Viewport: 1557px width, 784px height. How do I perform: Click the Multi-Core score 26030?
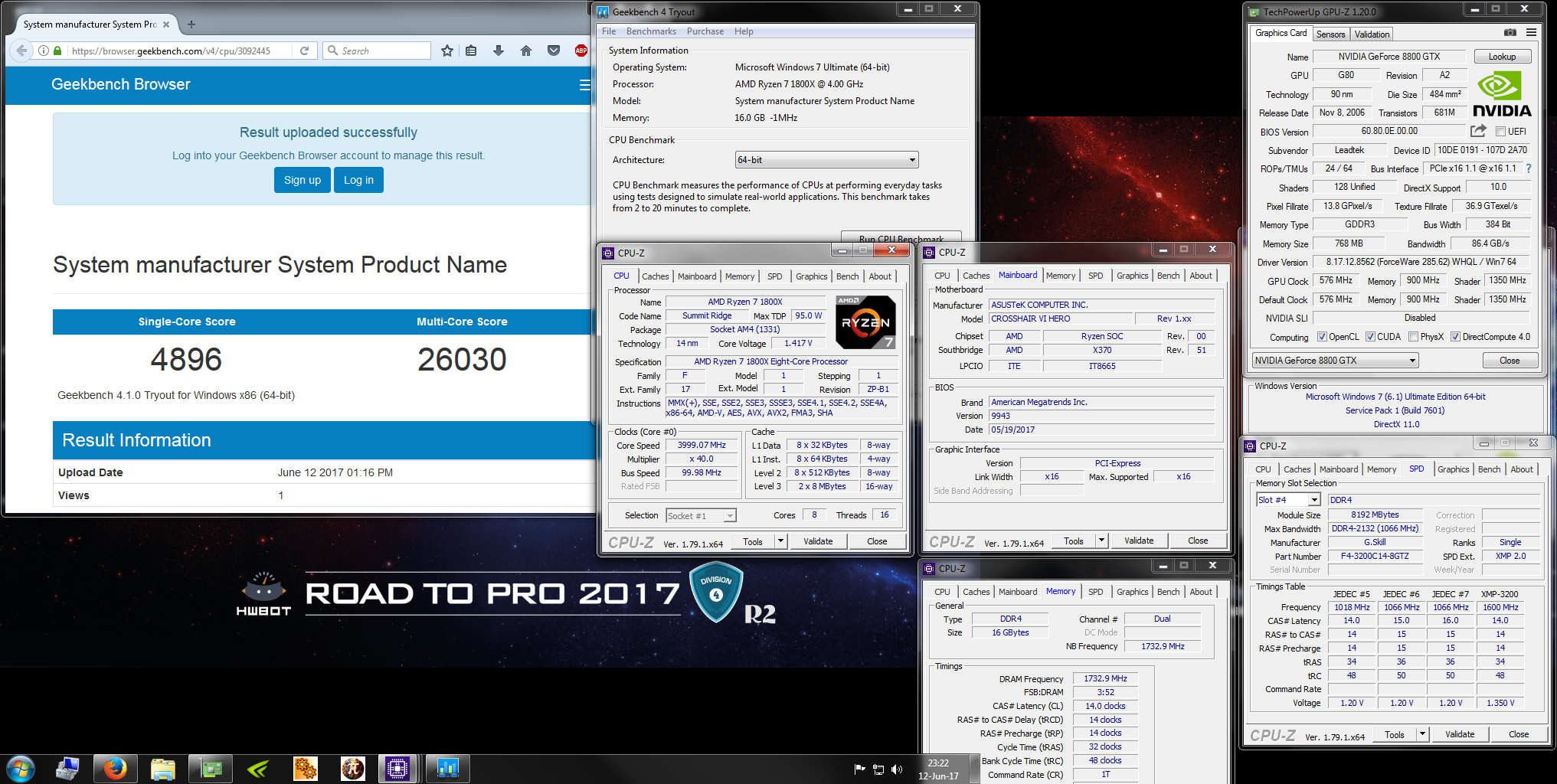click(x=462, y=360)
